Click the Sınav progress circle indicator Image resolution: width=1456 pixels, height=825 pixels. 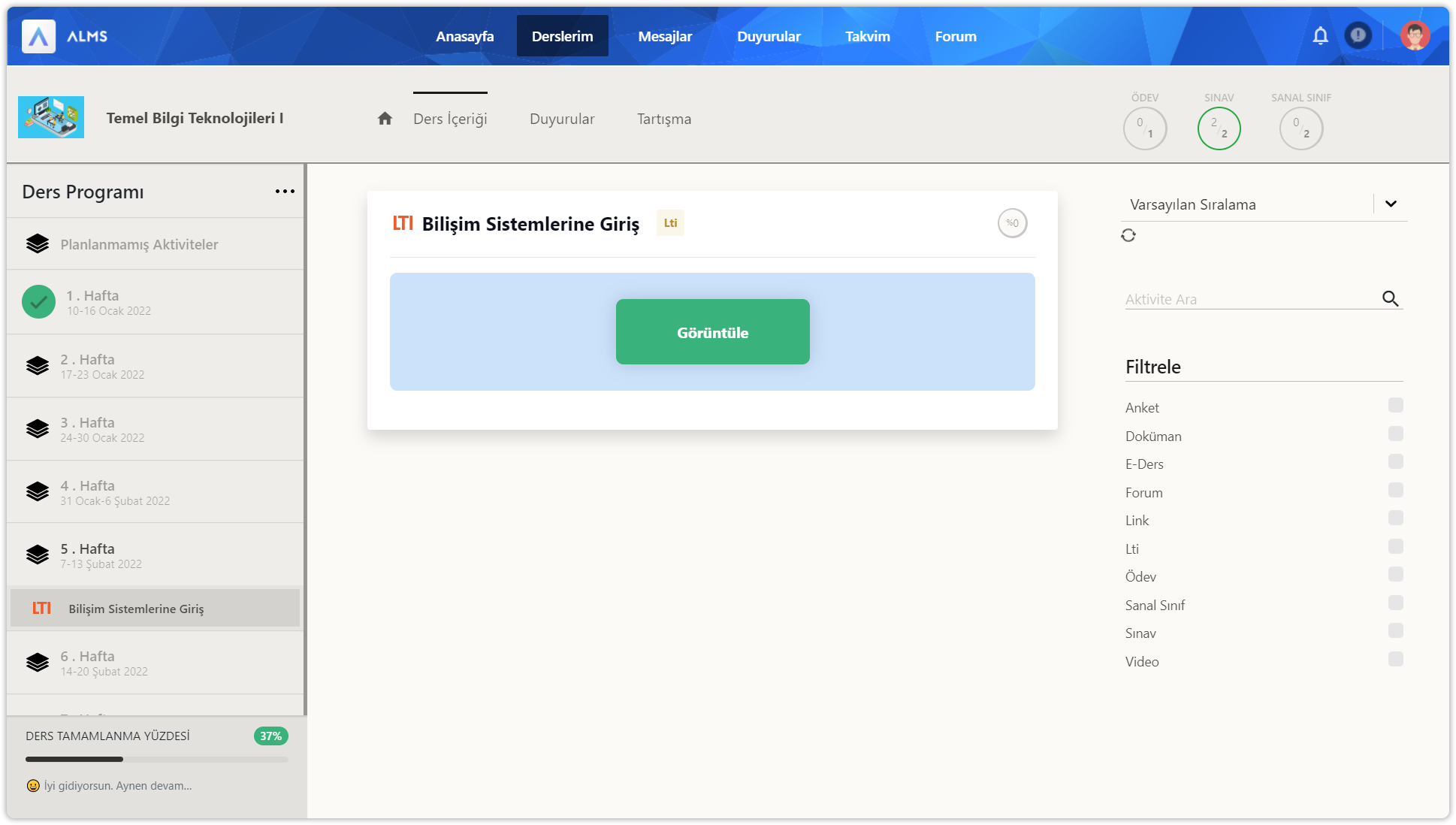click(x=1219, y=128)
